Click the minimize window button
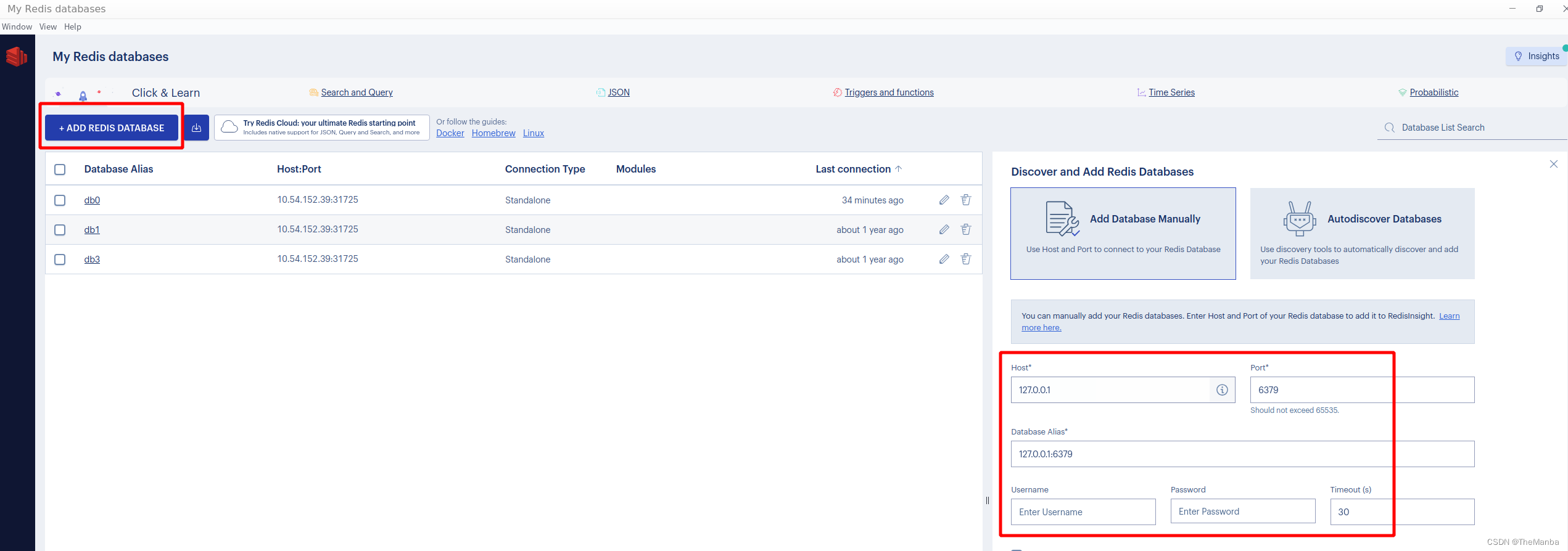 tap(1512, 9)
